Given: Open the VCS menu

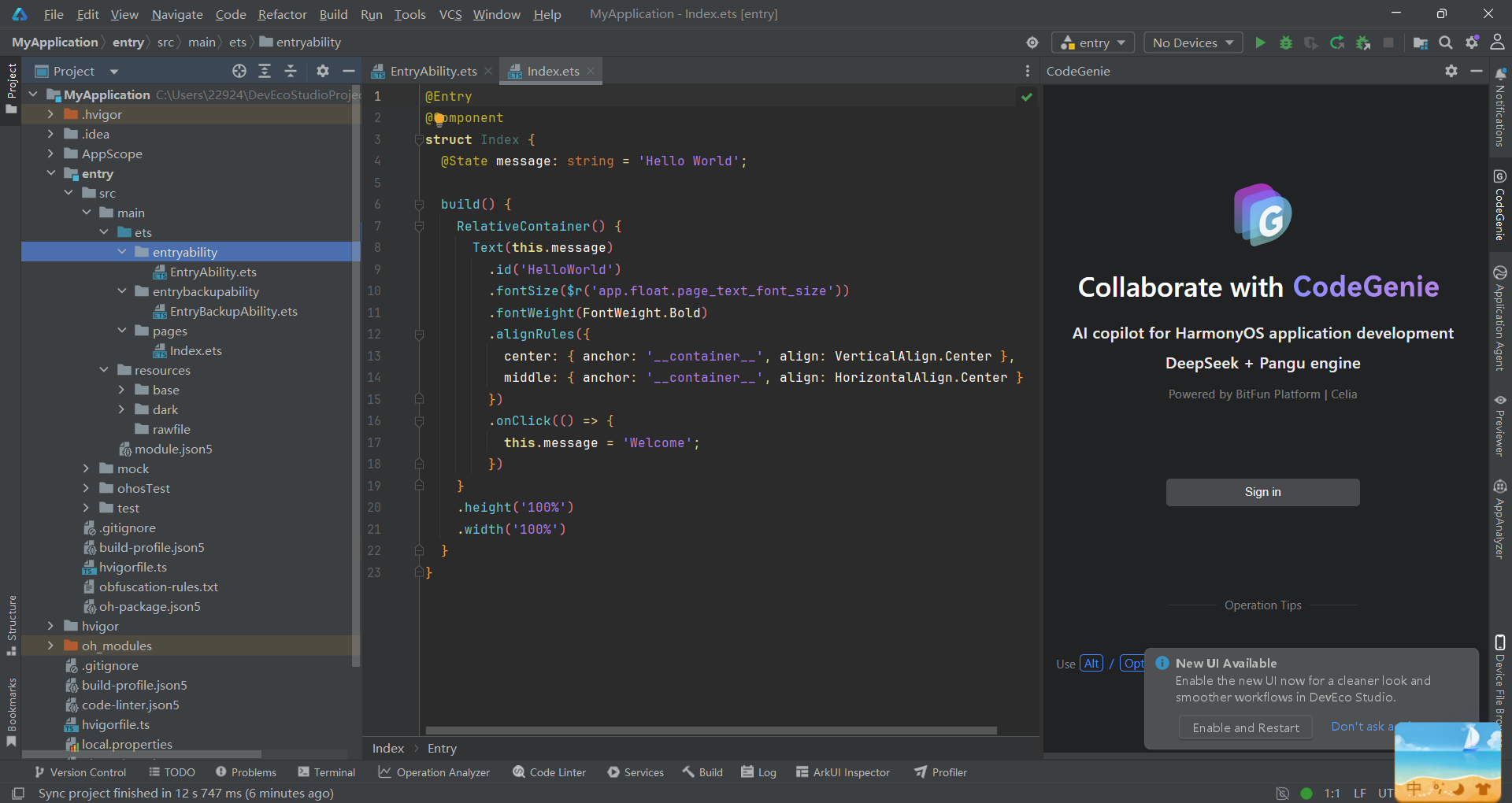Looking at the screenshot, I should tap(450, 14).
